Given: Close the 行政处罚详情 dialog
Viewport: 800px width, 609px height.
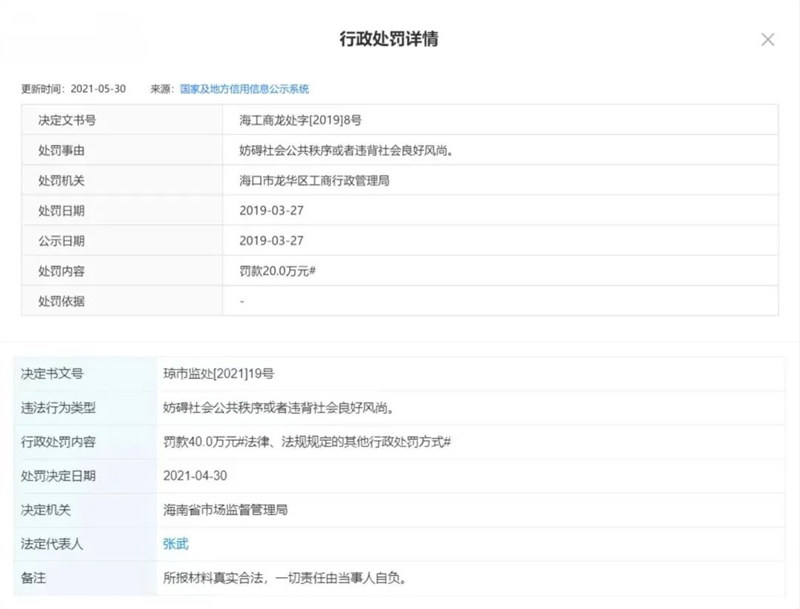Looking at the screenshot, I should click(x=767, y=40).
